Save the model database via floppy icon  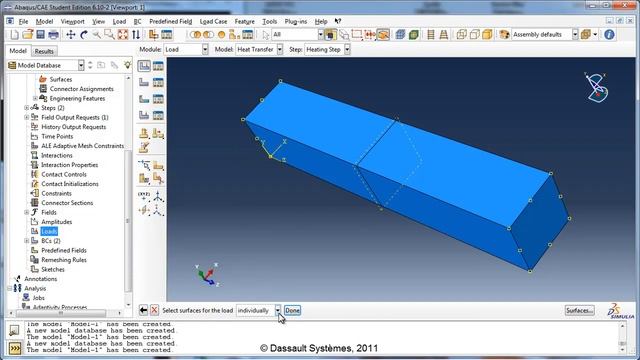pos(40,35)
